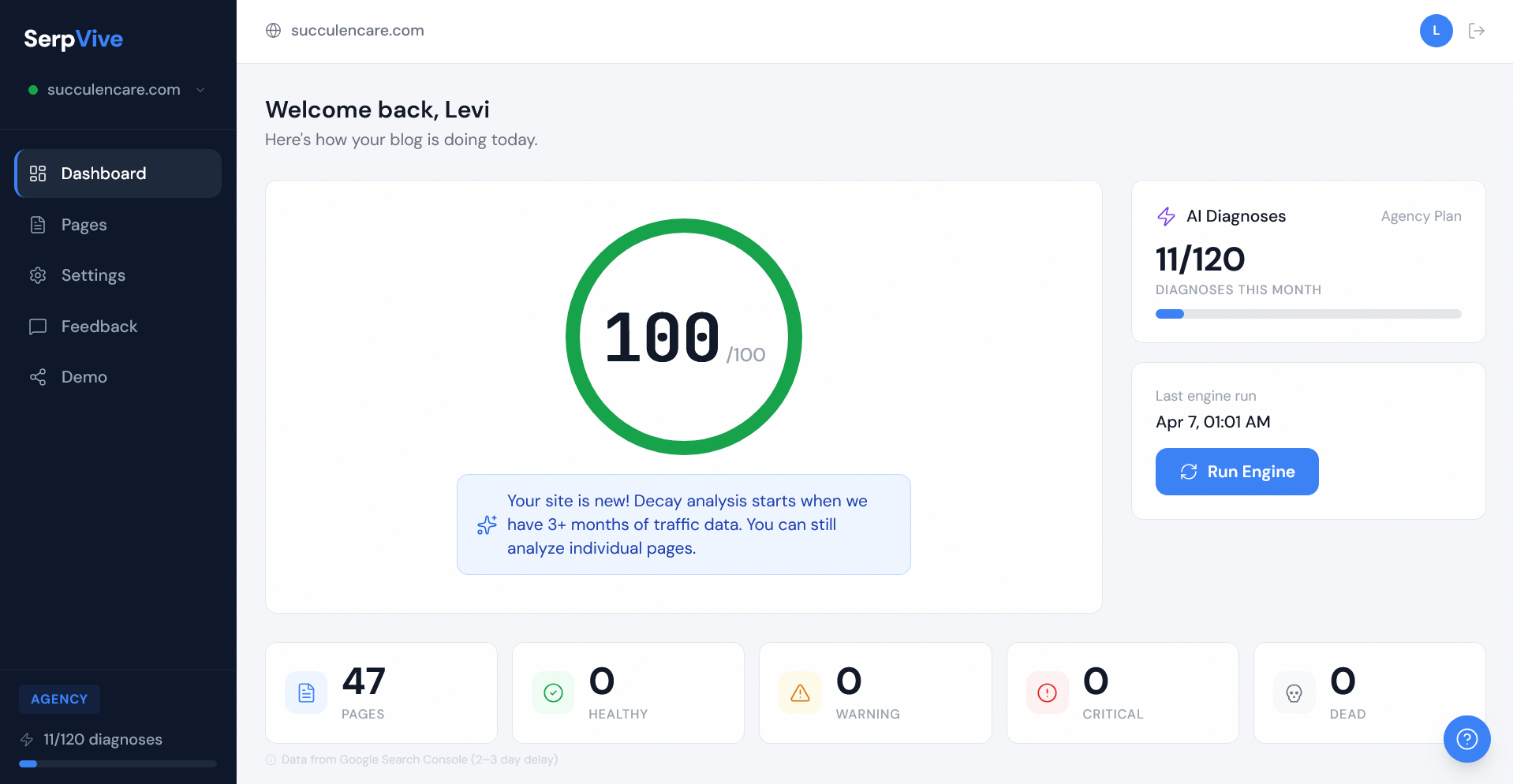Click the logout icon in top bar
The width and height of the screenshot is (1513, 784).
point(1477,31)
